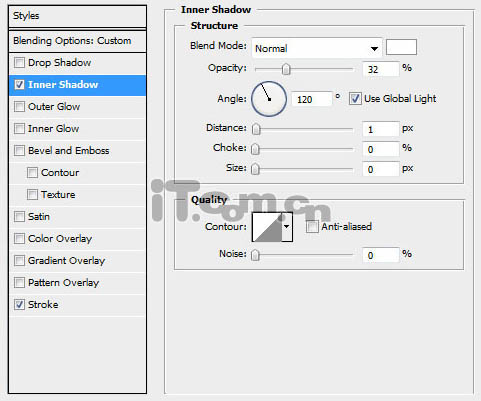
Task: Focus the Noise value field
Action: pyautogui.click(x=381, y=256)
